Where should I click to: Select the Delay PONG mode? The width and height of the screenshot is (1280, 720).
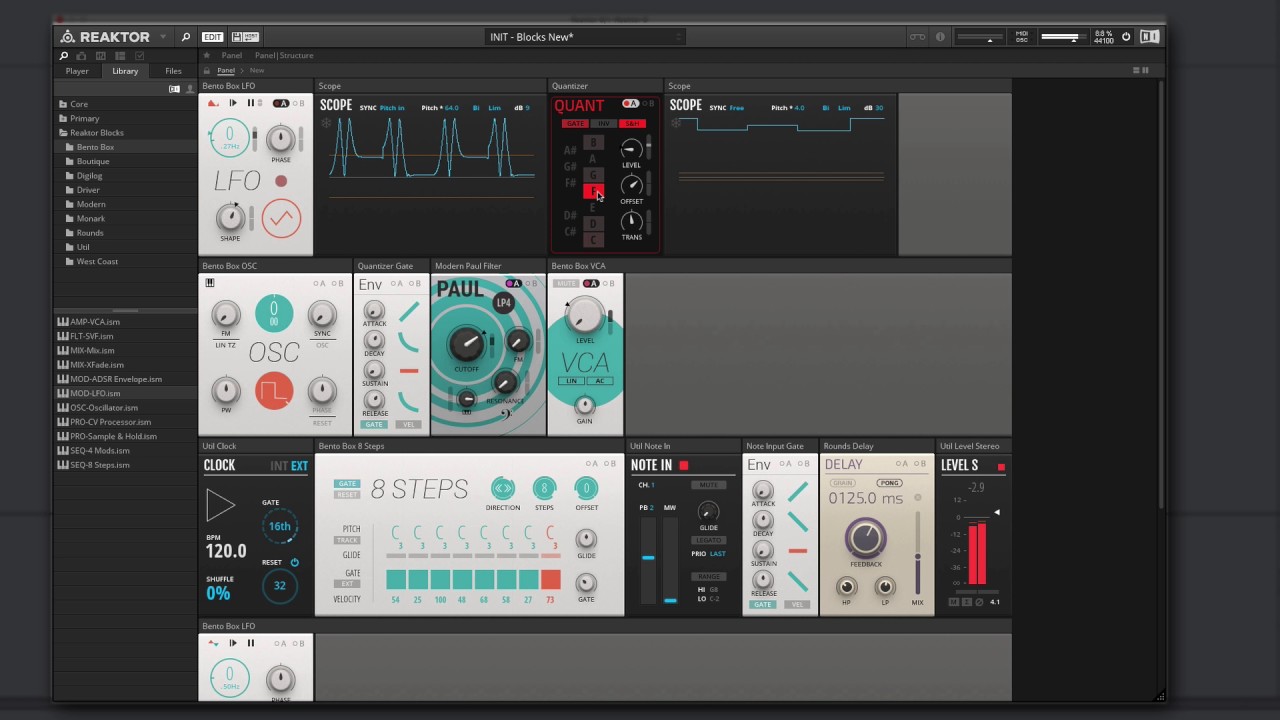coord(889,483)
